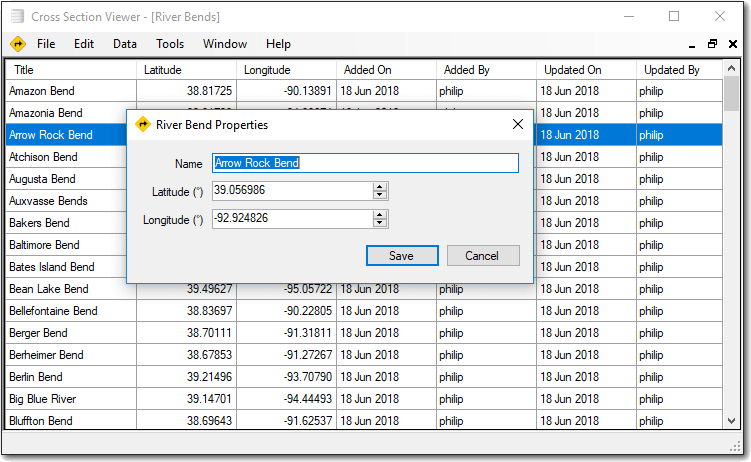Restore the MDI child window
Viewport: 751px width, 462px height.
[x=712, y=44]
